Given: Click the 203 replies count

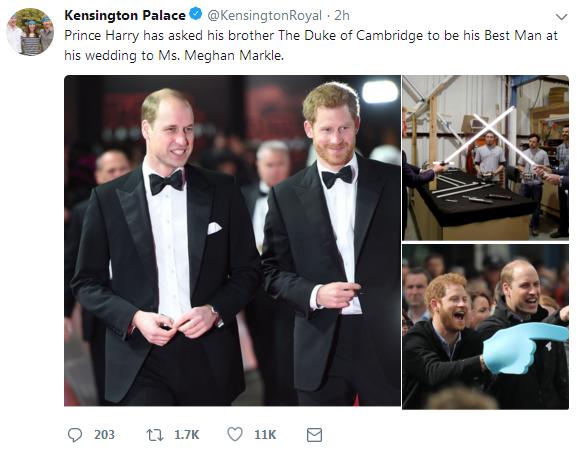Looking at the screenshot, I should coord(104,435).
